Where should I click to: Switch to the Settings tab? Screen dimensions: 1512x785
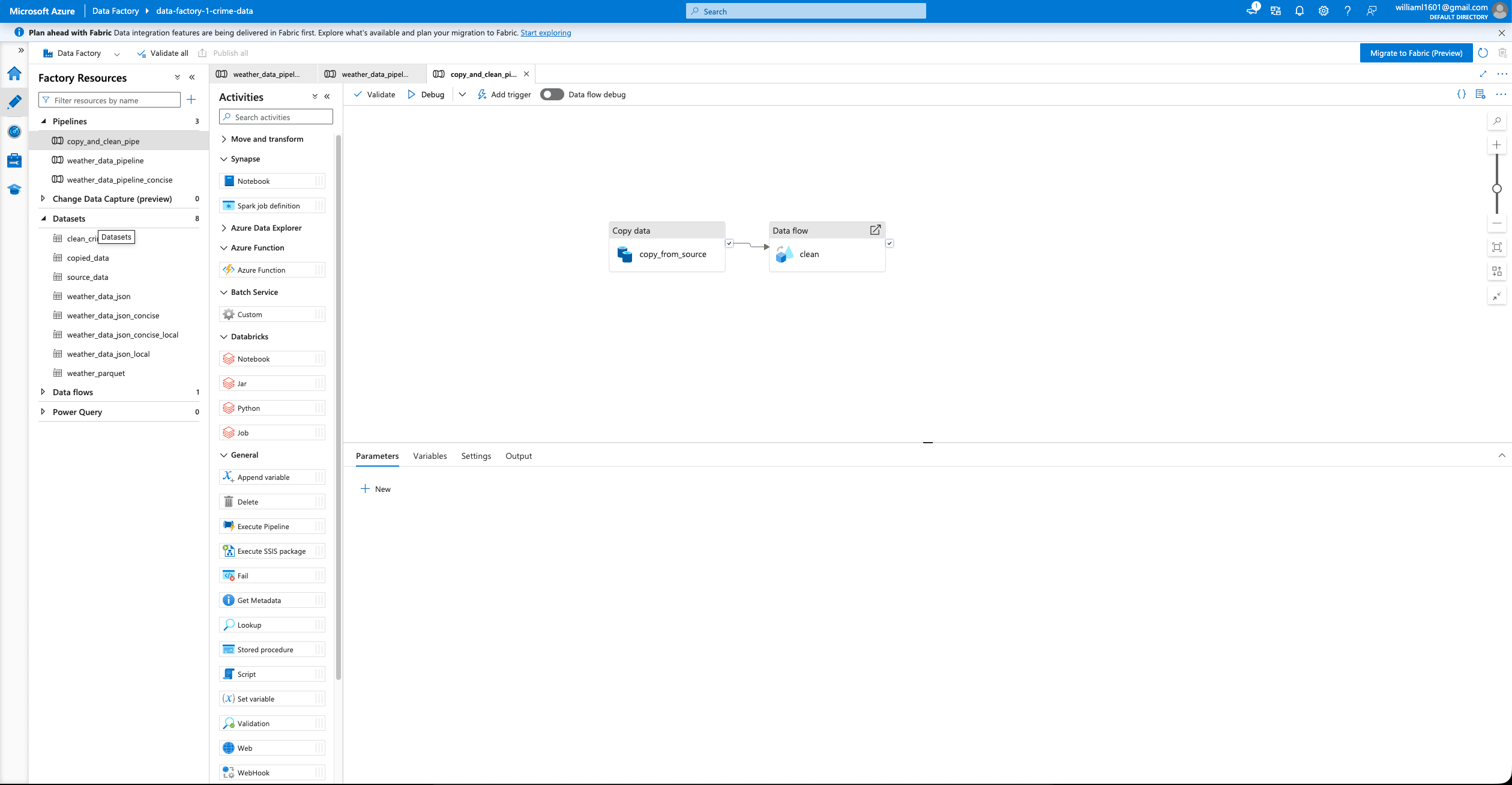(x=476, y=456)
